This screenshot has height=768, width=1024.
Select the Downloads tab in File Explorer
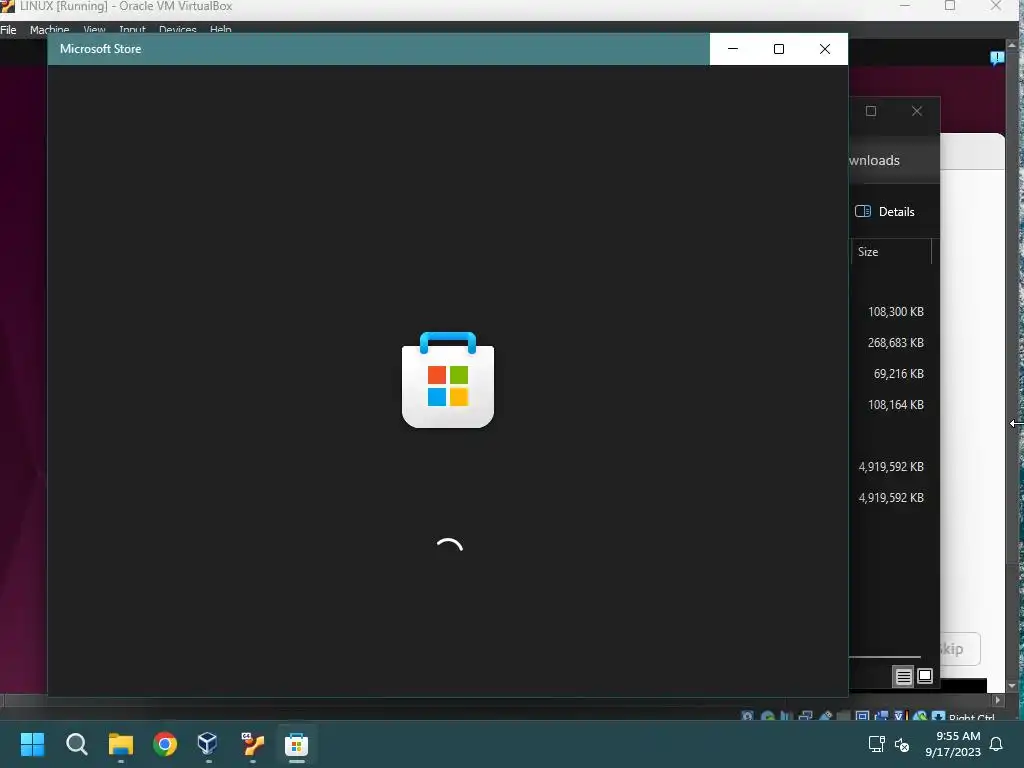pos(874,161)
